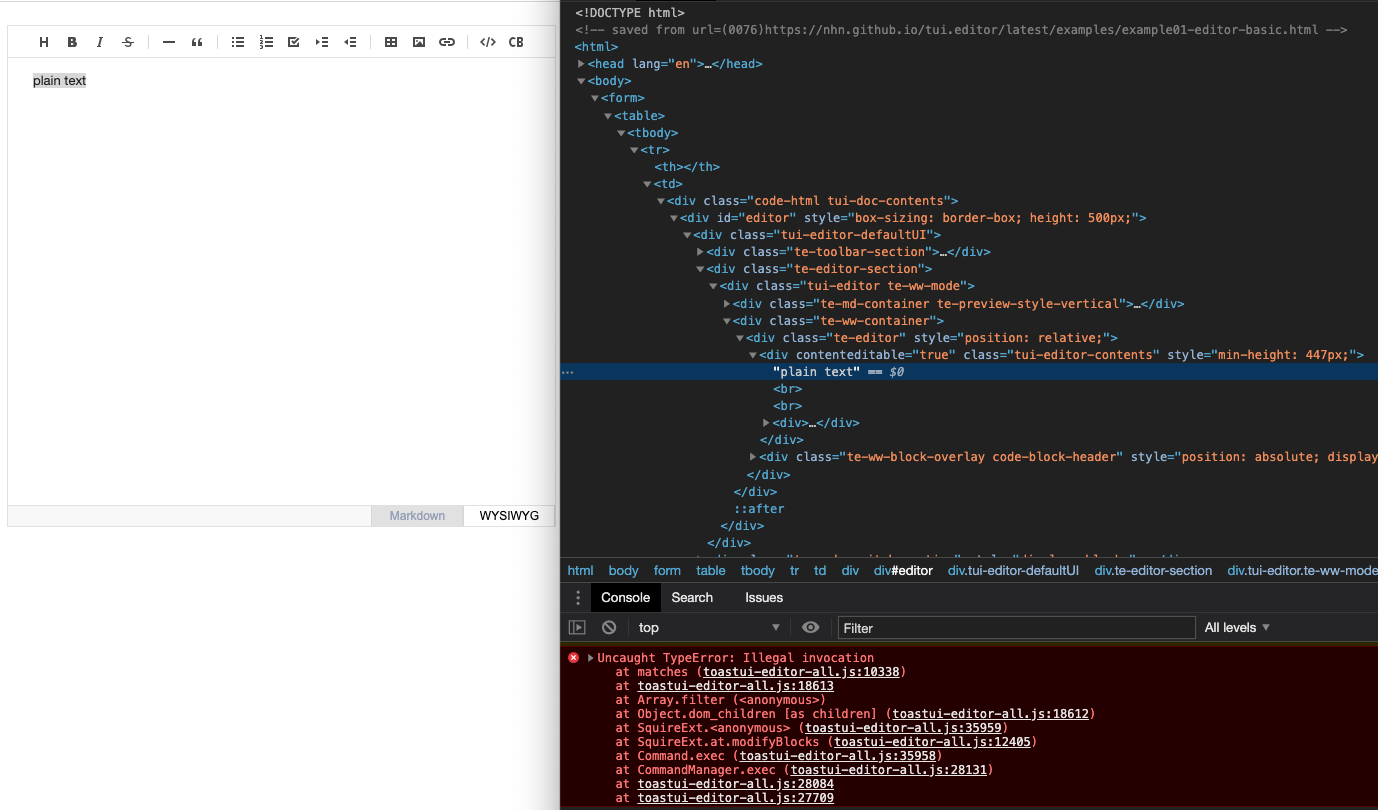The image size is (1378, 810).
Task: Insert a blockquote
Action: tap(197, 42)
